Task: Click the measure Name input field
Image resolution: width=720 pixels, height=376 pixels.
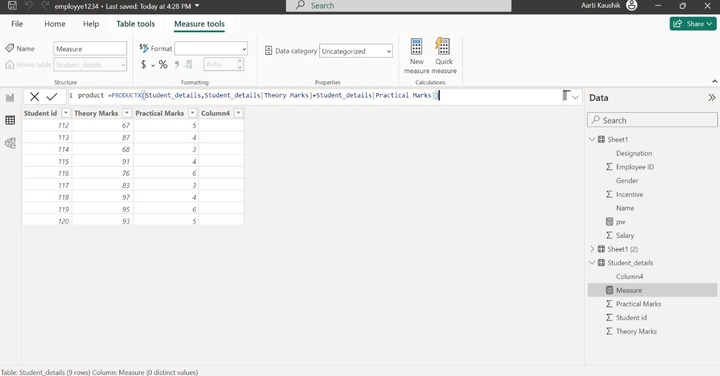Action: (90, 49)
